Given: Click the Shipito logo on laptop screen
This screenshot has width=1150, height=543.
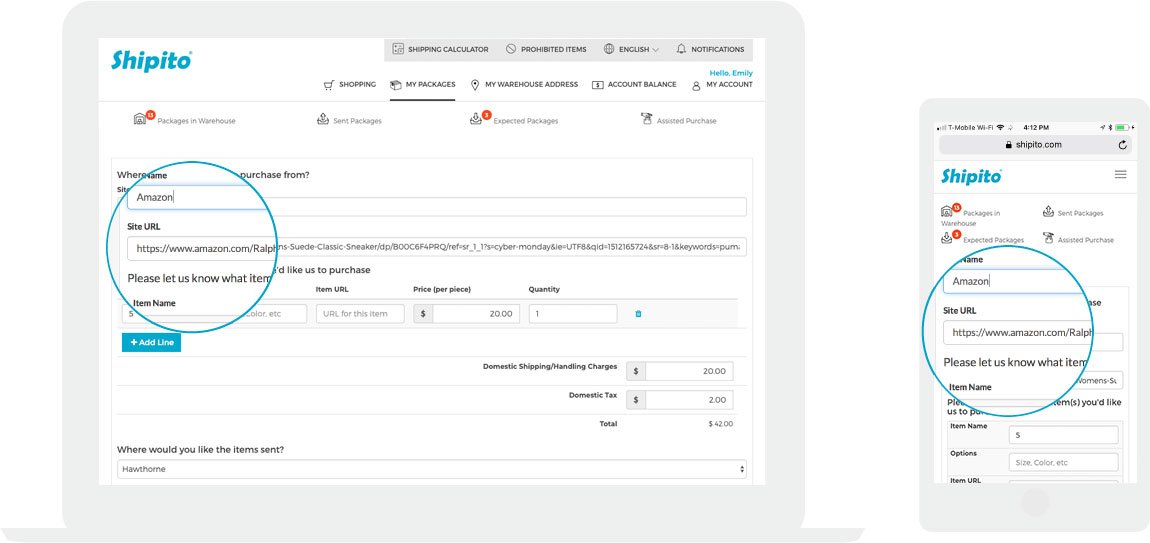Looking at the screenshot, I should tap(151, 61).
